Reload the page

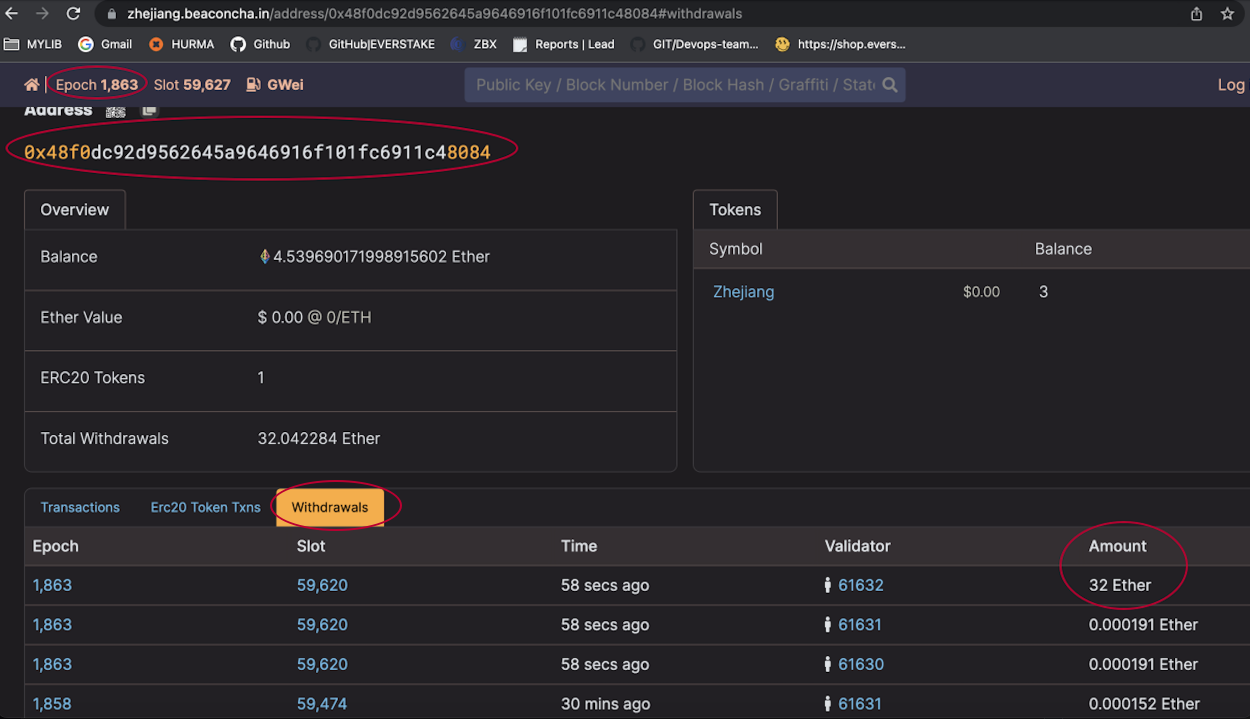(73, 14)
